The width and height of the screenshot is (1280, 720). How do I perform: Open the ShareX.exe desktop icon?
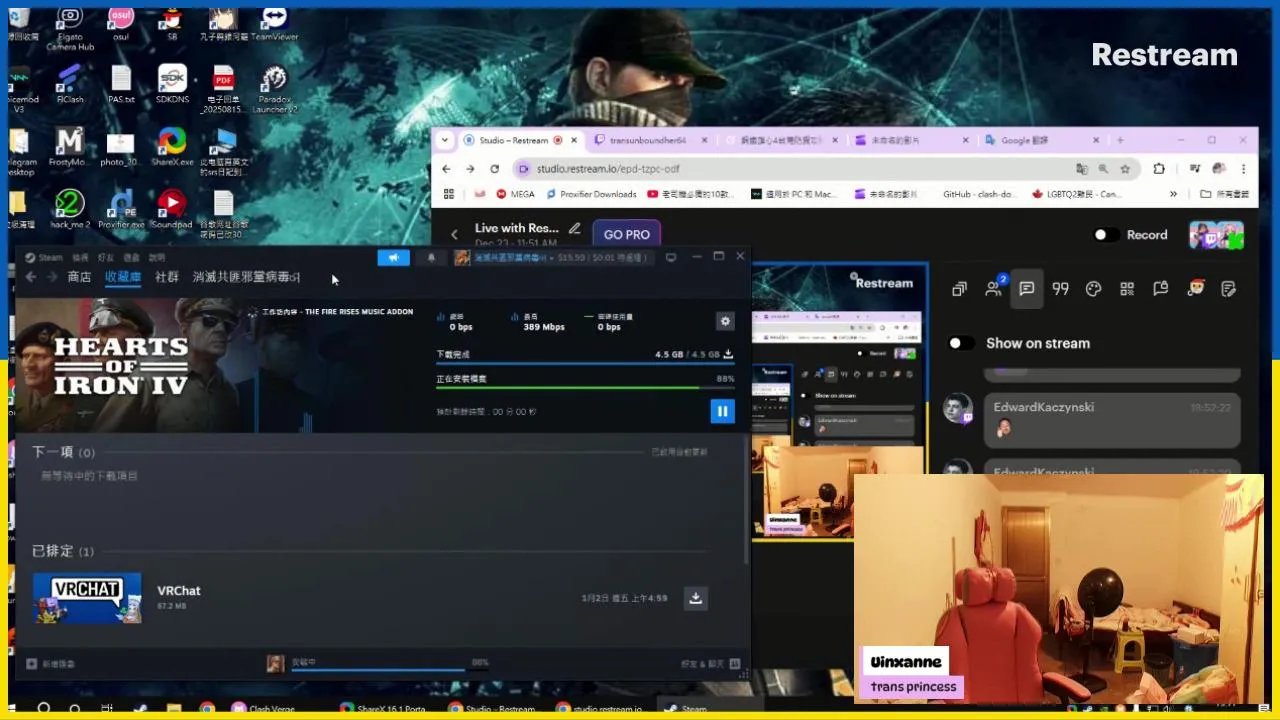point(172,147)
